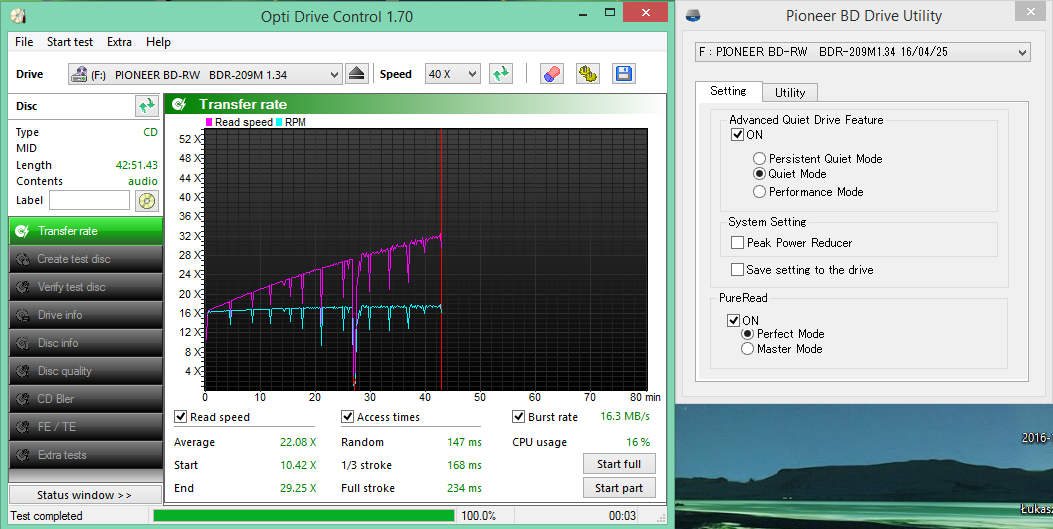Open Disc info panel
Viewport: 1053px width, 529px height.
[x=86, y=343]
